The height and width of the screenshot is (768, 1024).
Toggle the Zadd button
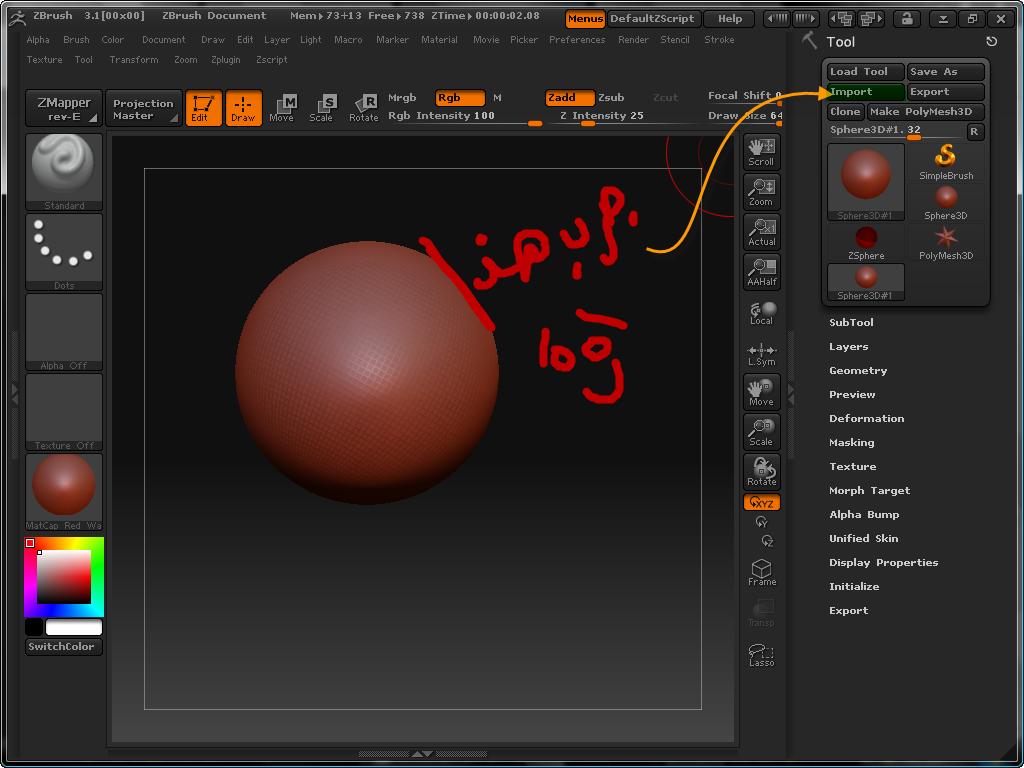(x=570, y=98)
